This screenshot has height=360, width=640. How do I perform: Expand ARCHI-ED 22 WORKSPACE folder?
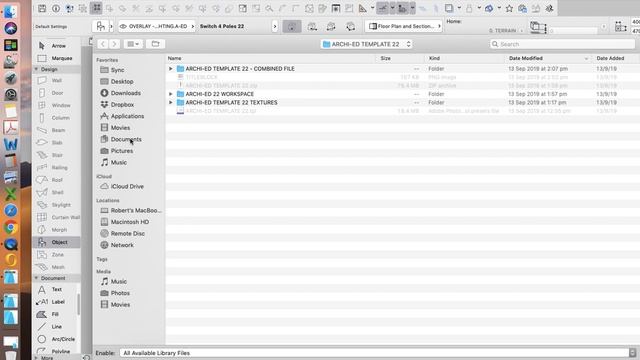pos(171,94)
